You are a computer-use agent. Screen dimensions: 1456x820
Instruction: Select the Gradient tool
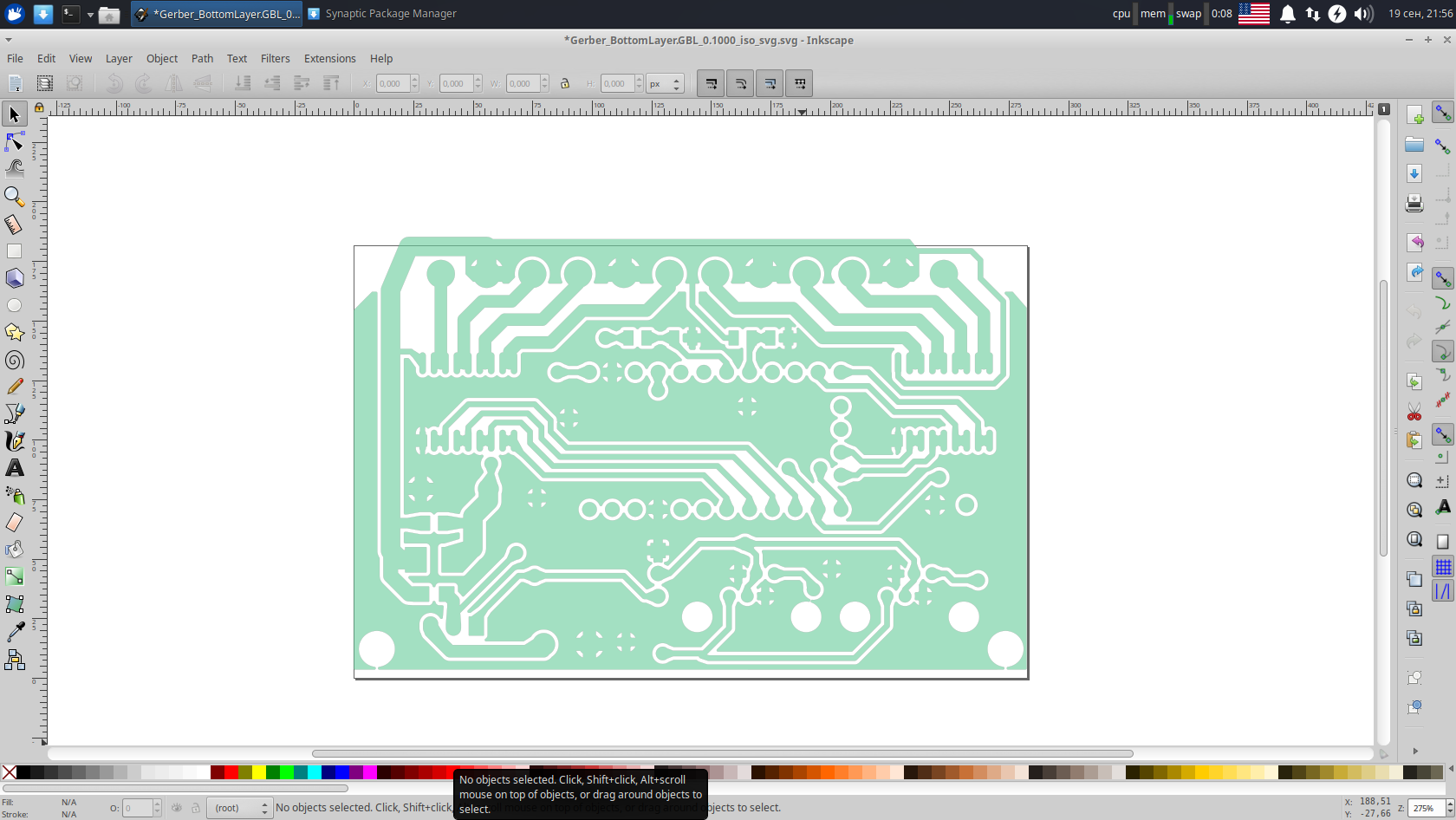click(15, 576)
